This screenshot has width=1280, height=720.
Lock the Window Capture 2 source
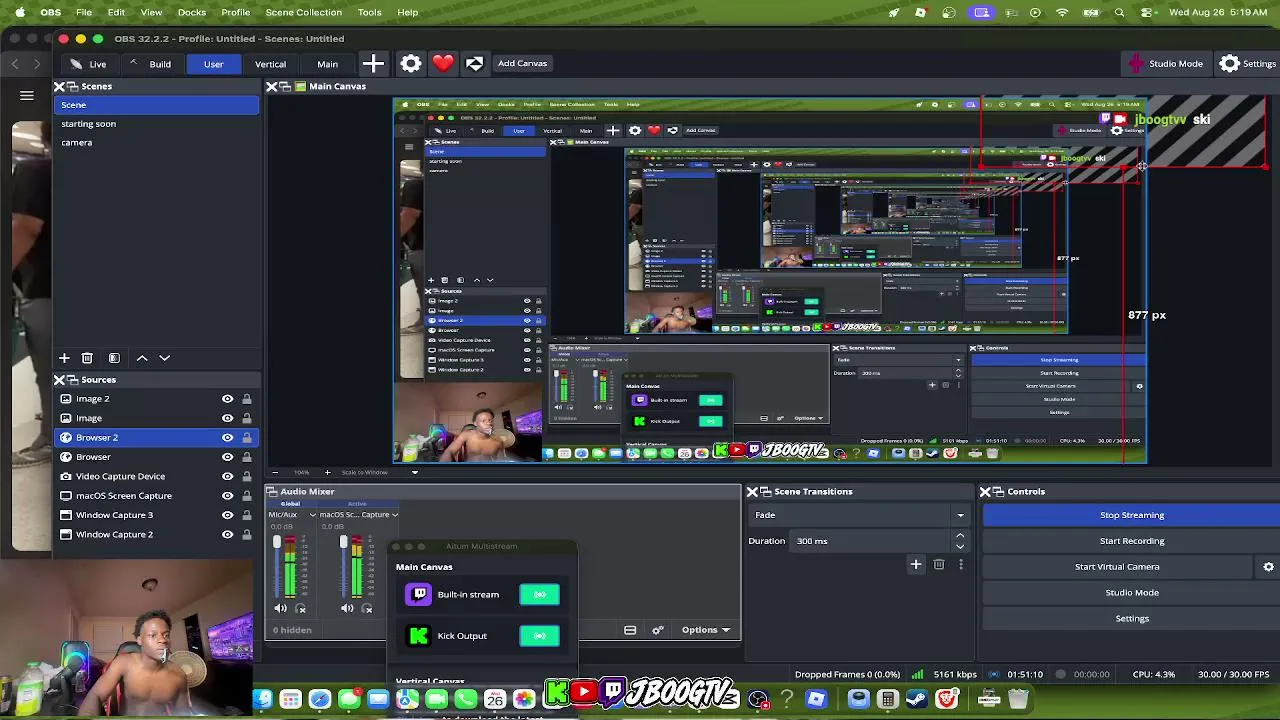[246, 535]
